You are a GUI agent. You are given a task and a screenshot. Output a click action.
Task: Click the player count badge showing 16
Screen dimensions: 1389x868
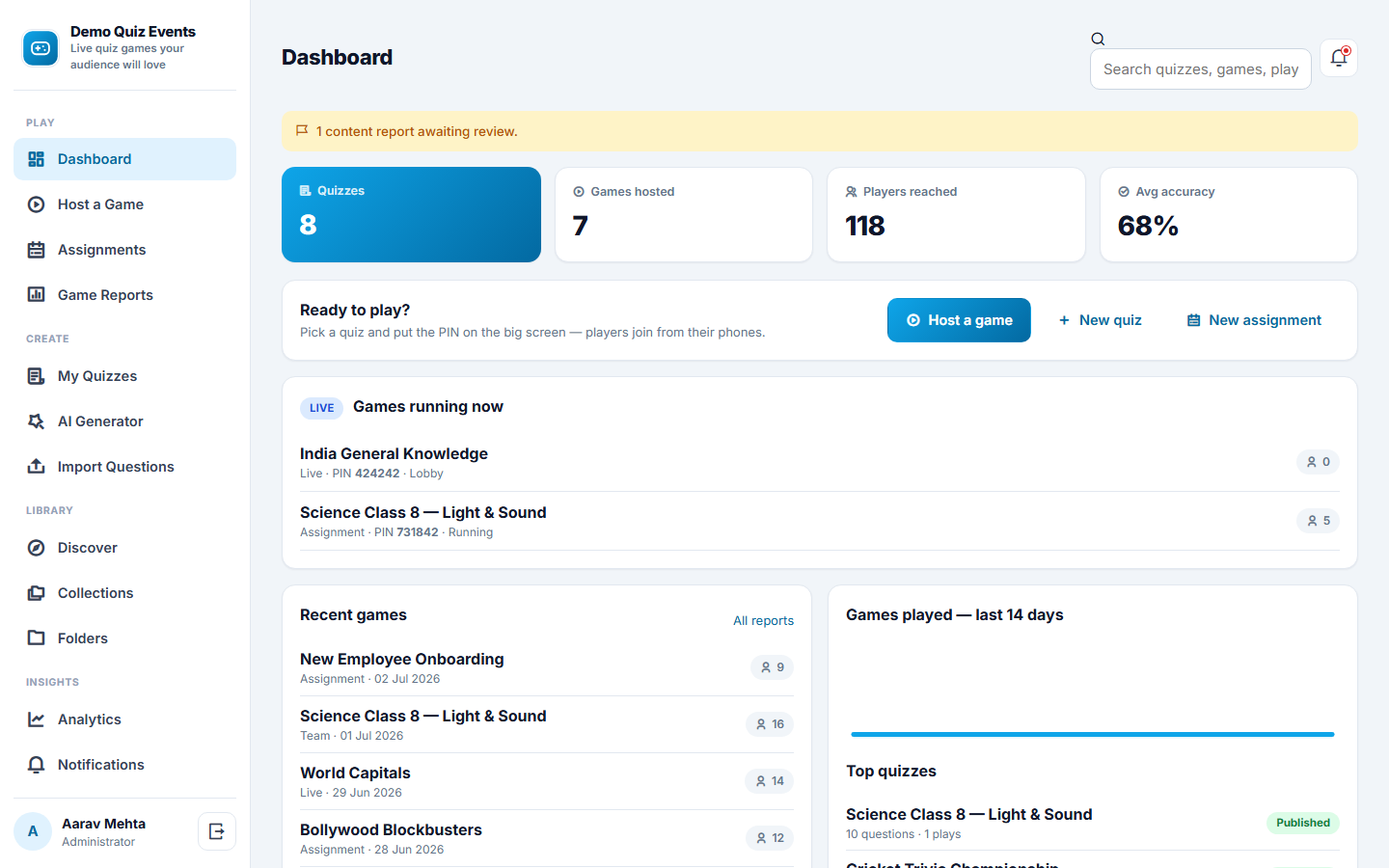click(x=770, y=724)
